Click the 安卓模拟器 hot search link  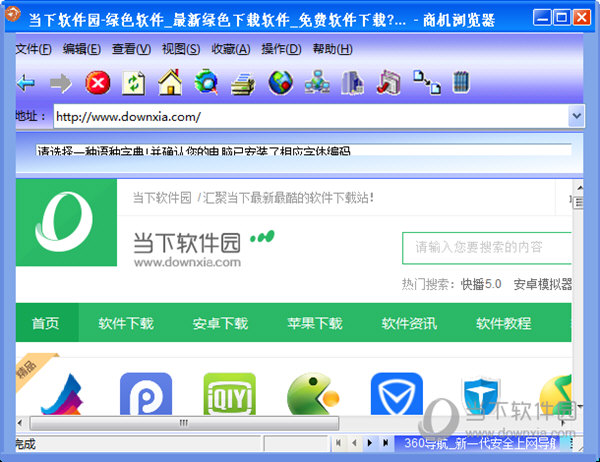542,284
